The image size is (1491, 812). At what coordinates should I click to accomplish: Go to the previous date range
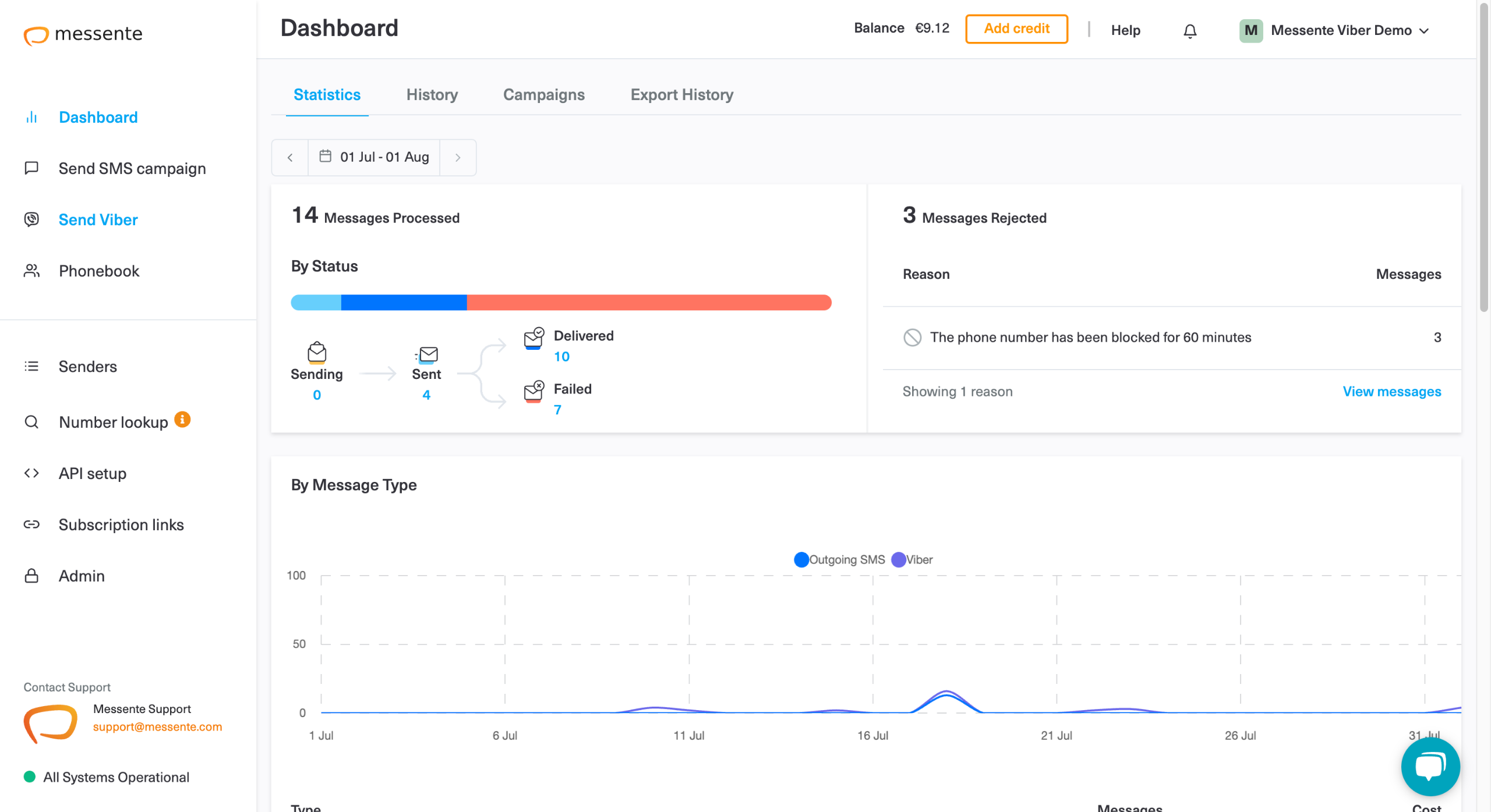click(x=290, y=157)
